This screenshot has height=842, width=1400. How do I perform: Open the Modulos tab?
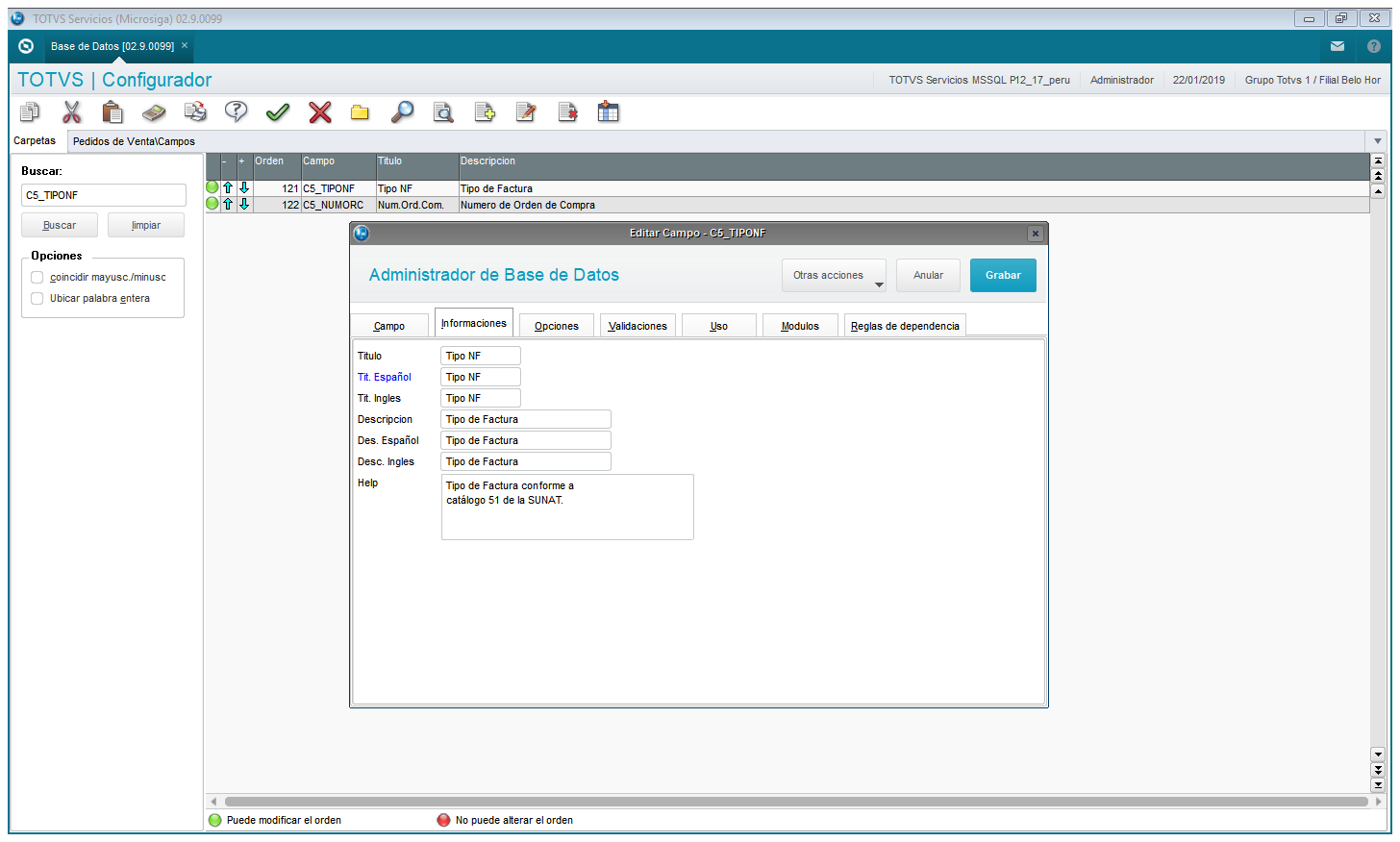pos(800,326)
